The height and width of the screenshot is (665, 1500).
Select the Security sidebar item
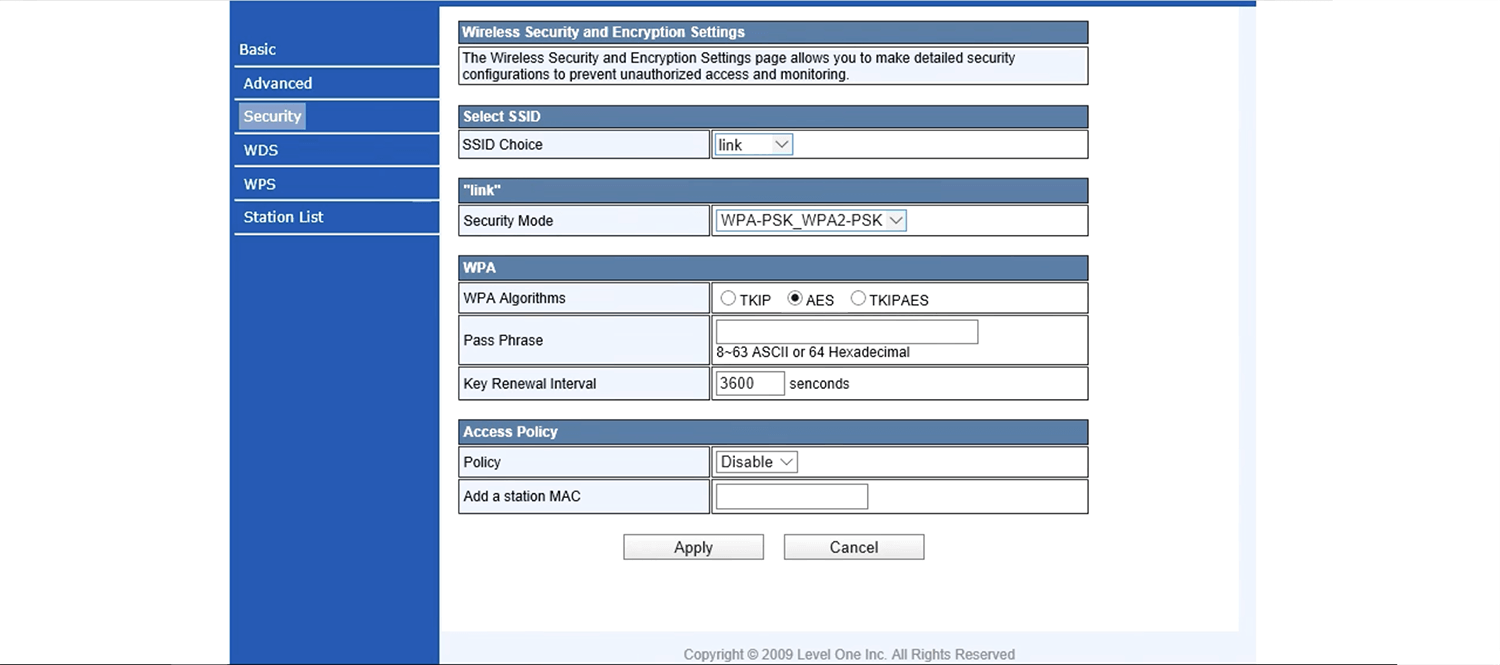272,117
